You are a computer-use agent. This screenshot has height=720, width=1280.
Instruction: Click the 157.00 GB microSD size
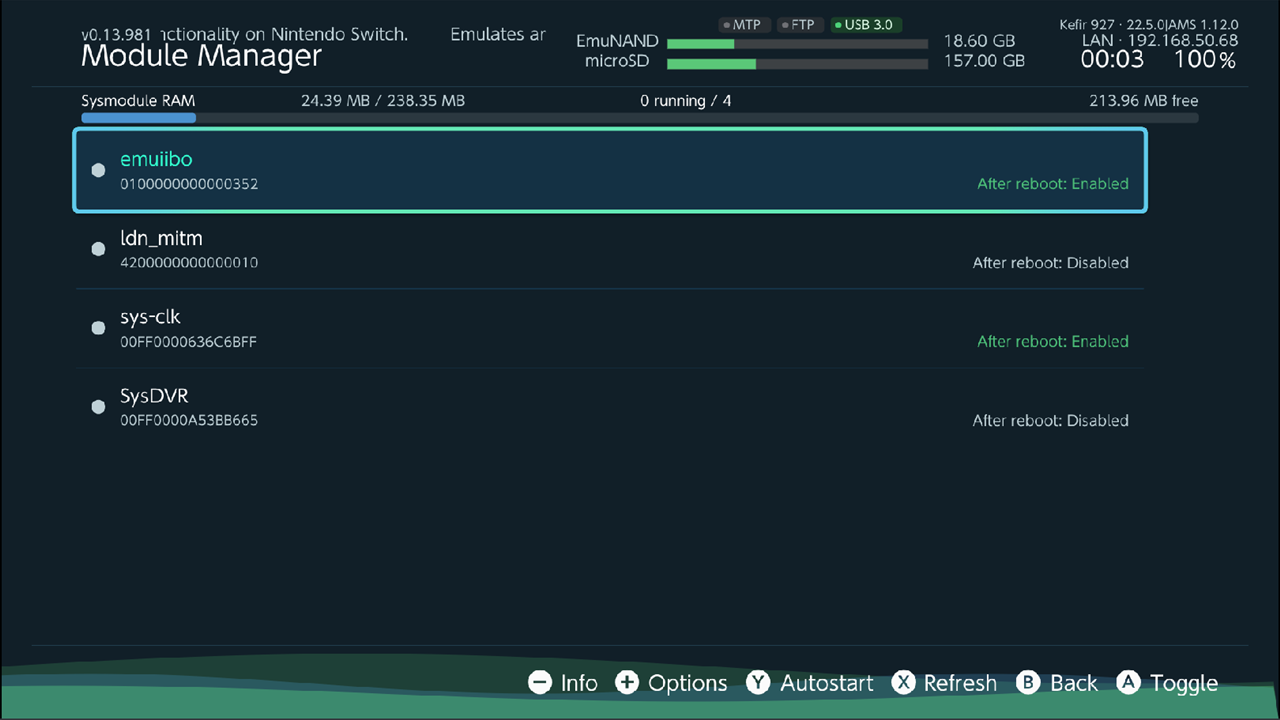tap(984, 61)
